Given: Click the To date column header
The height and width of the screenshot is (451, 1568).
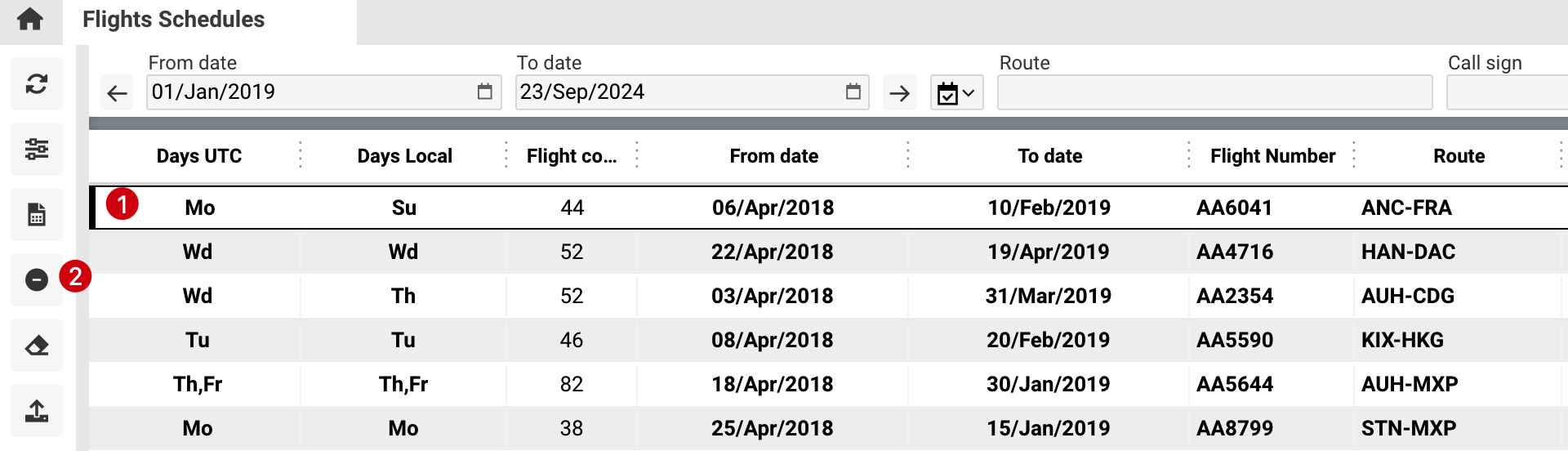Looking at the screenshot, I should click(x=1049, y=156).
